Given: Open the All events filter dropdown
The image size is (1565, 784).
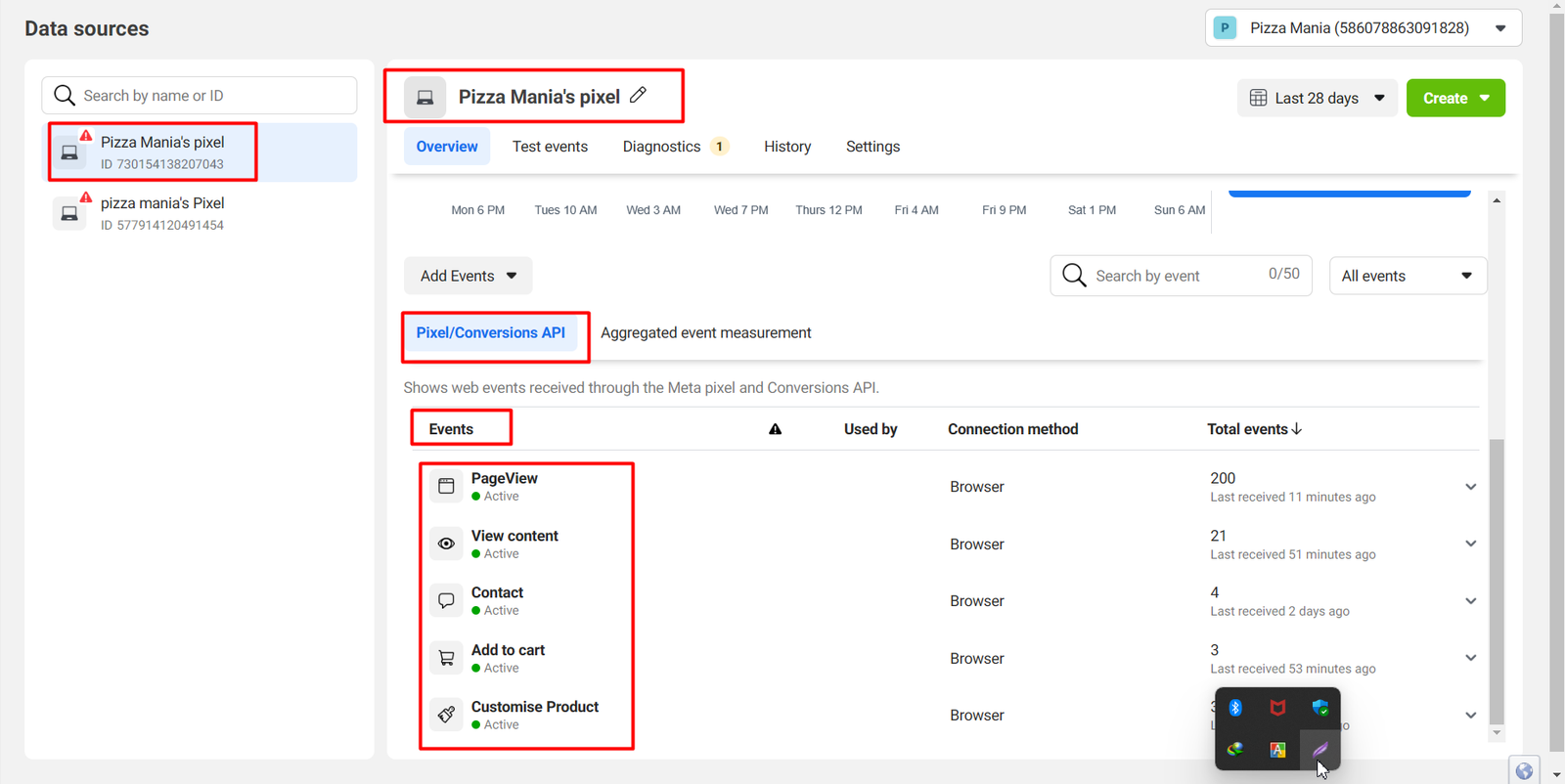Looking at the screenshot, I should 1408,276.
